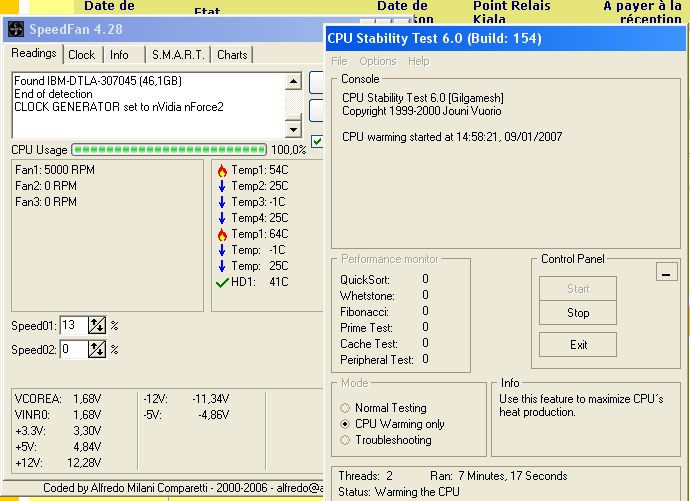Select the Normal Testing radio option
Screen dimensions: 690x501
point(345,408)
